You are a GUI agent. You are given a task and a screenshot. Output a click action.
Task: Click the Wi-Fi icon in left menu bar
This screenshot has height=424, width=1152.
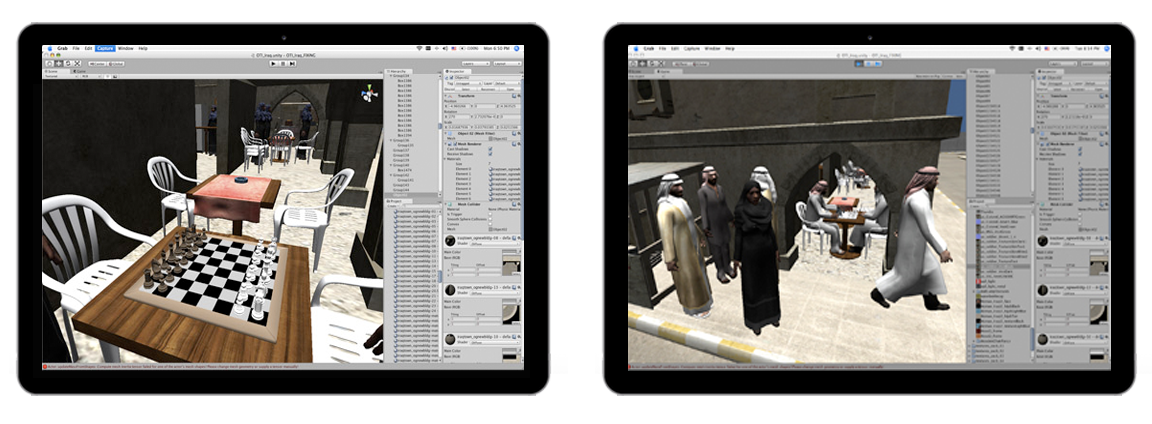point(418,48)
